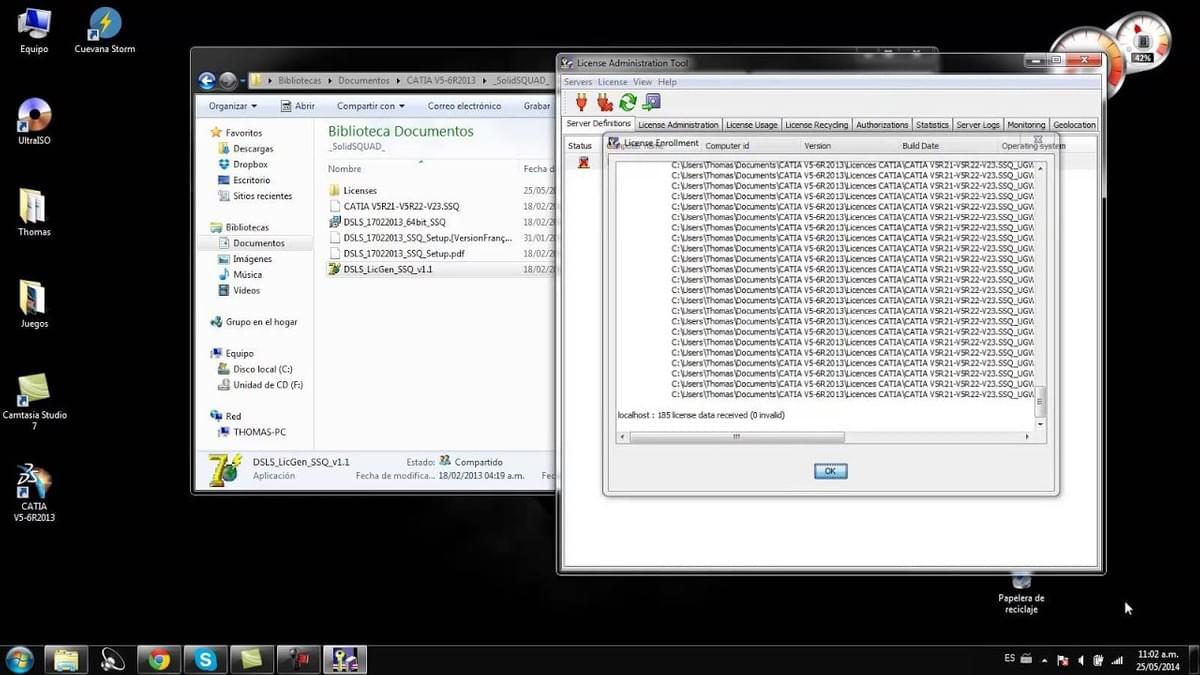Click the connect server plug icon
This screenshot has width=1200, height=675.
click(582, 102)
